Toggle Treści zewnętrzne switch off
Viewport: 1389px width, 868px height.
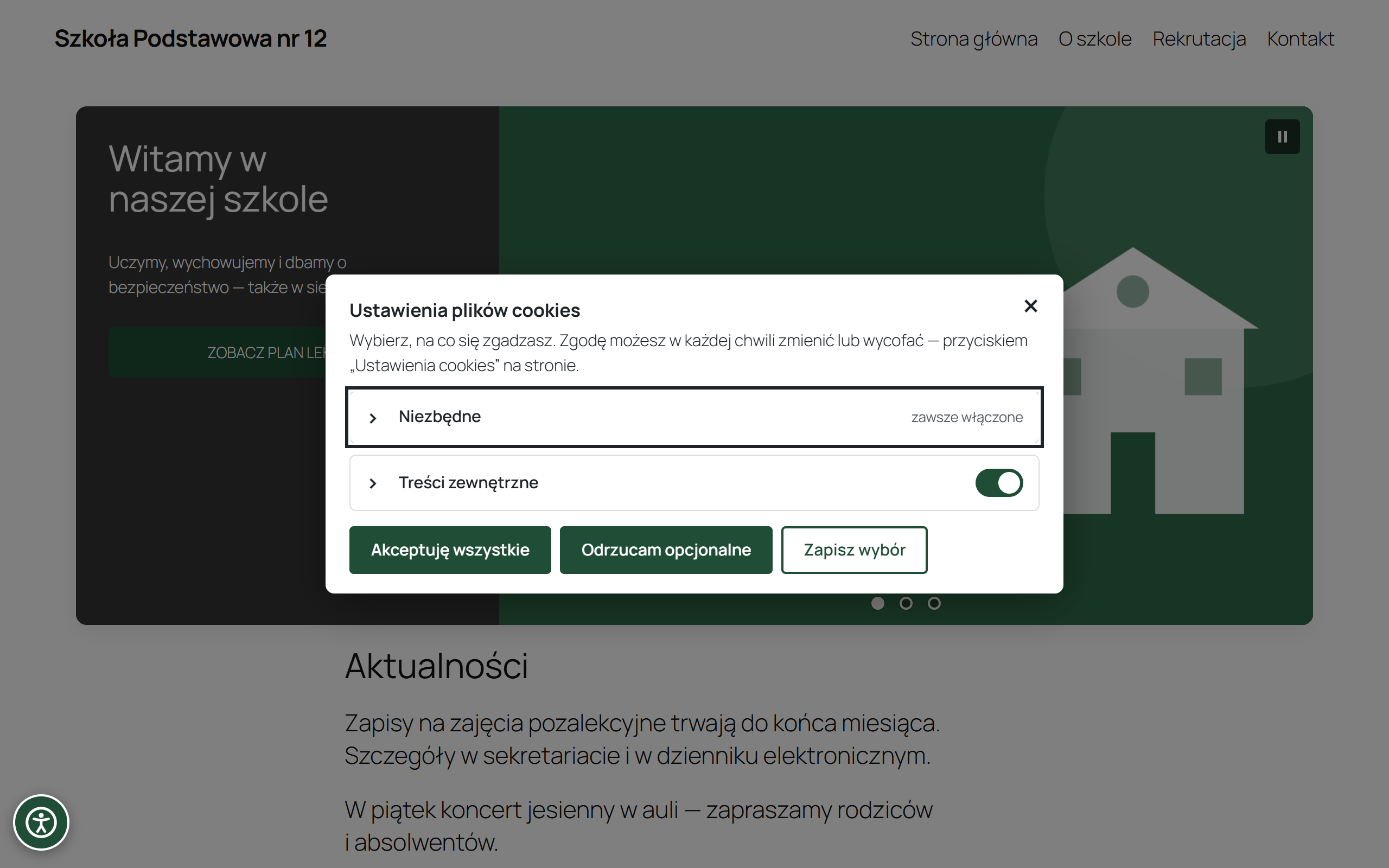tap(999, 483)
